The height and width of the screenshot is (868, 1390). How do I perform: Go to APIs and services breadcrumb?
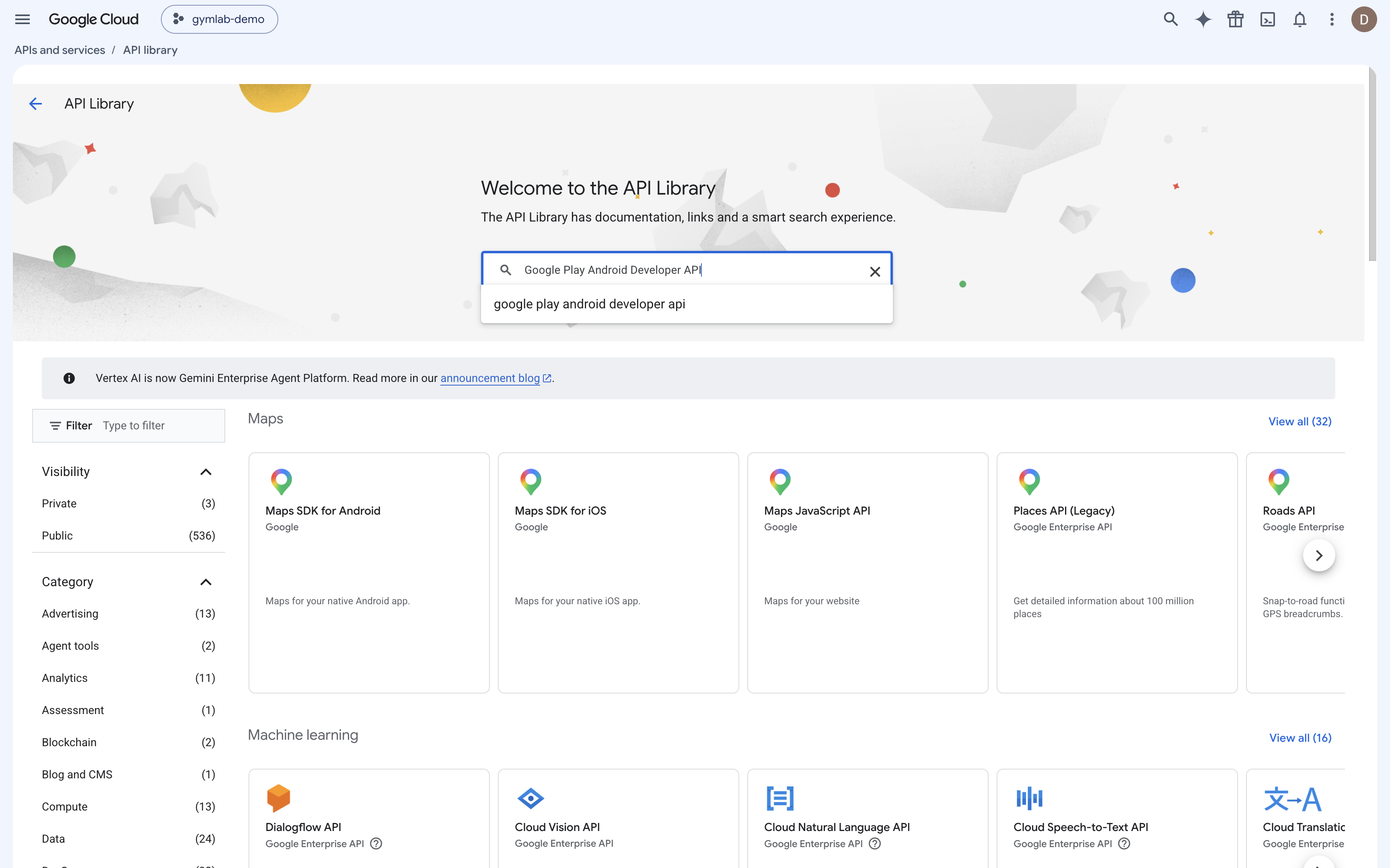60,50
